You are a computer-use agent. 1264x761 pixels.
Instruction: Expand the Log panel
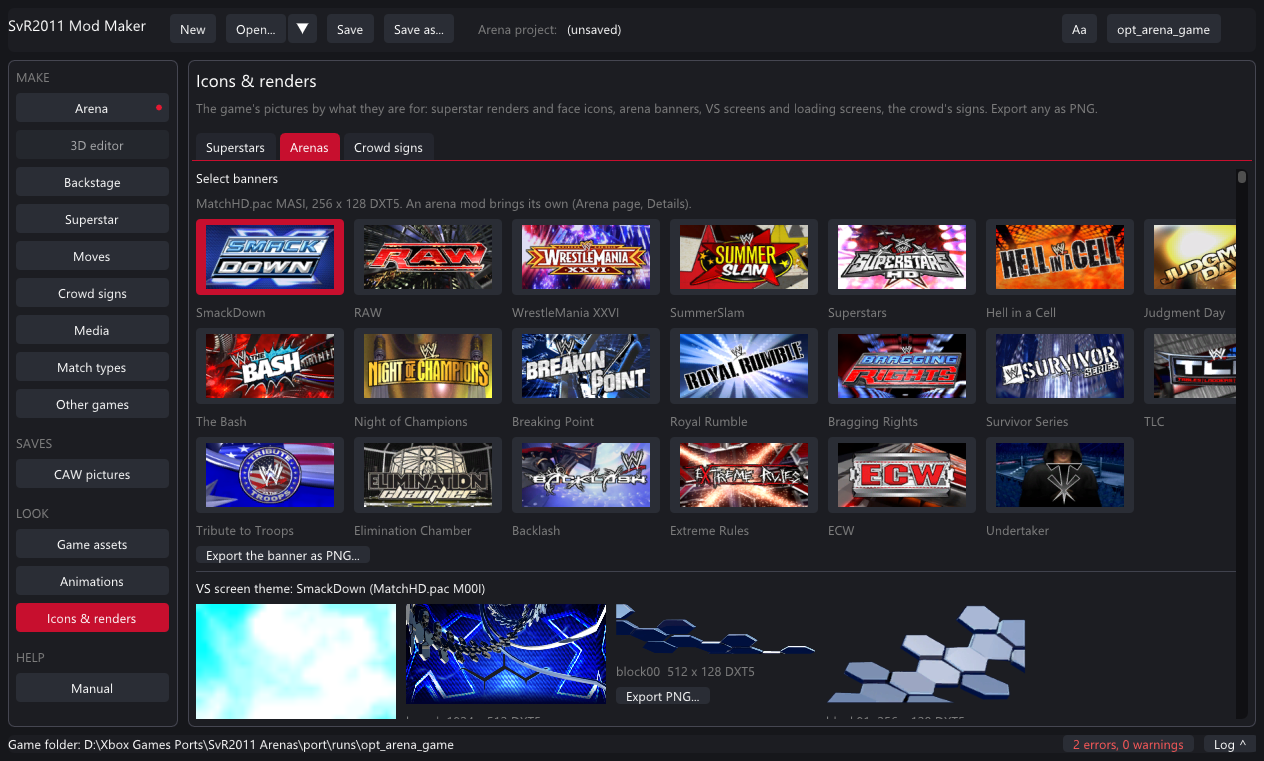pos(1230,744)
